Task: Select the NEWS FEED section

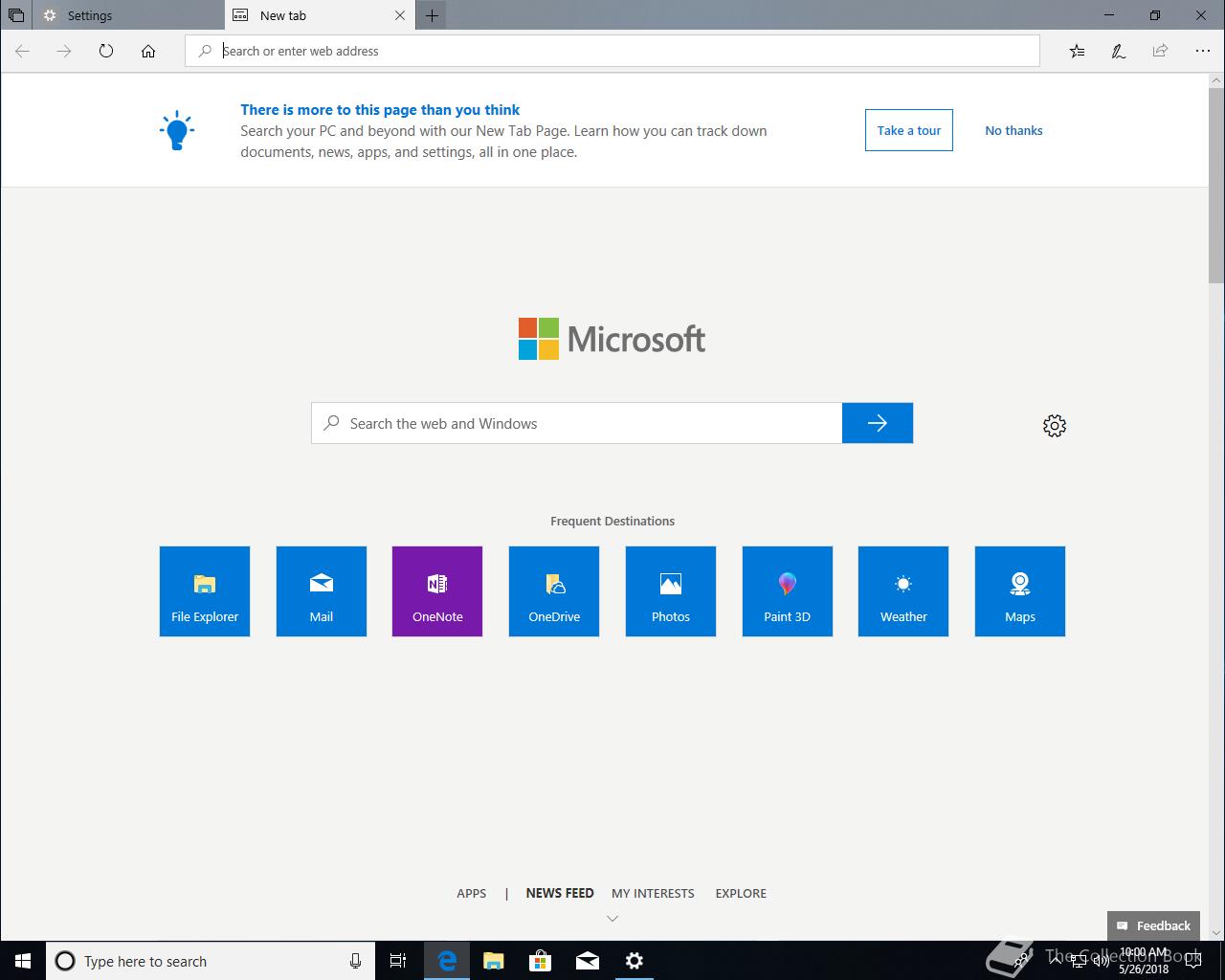Action: point(560,893)
